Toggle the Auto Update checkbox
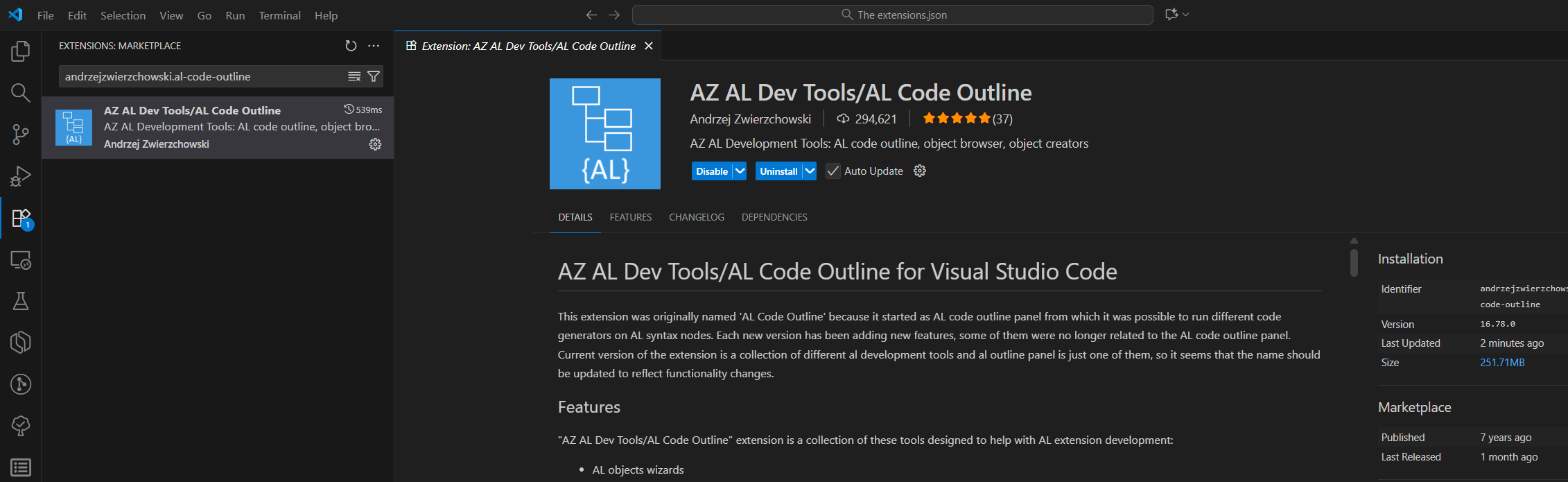Image resolution: width=1568 pixels, height=482 pixels. (833, 171)
